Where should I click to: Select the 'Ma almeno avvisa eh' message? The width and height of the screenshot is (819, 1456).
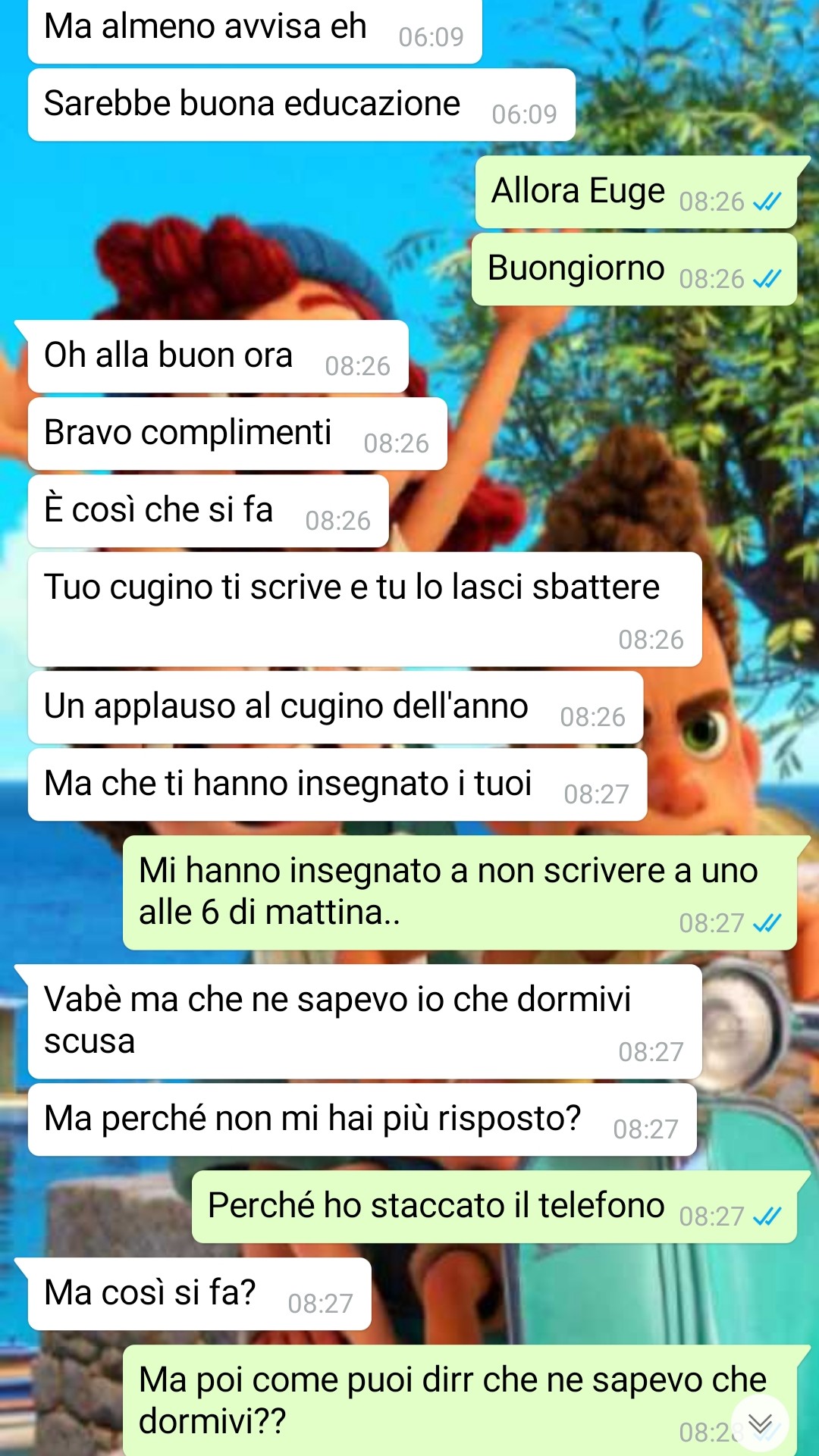255,30
